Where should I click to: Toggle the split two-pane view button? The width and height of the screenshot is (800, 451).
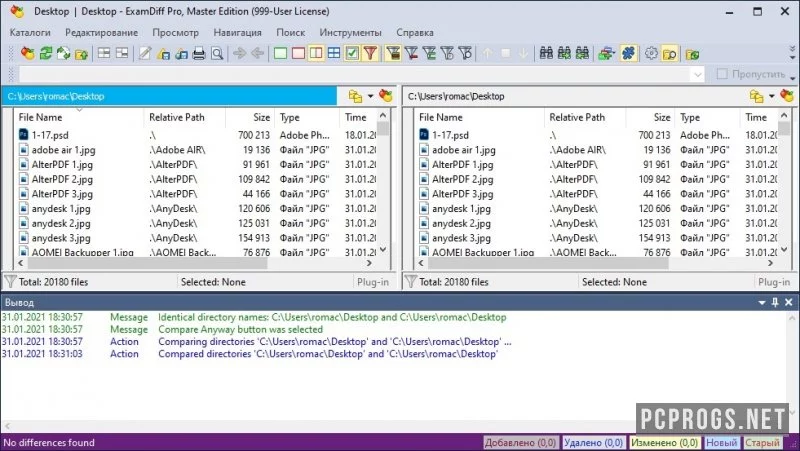(x=316, y=53)
